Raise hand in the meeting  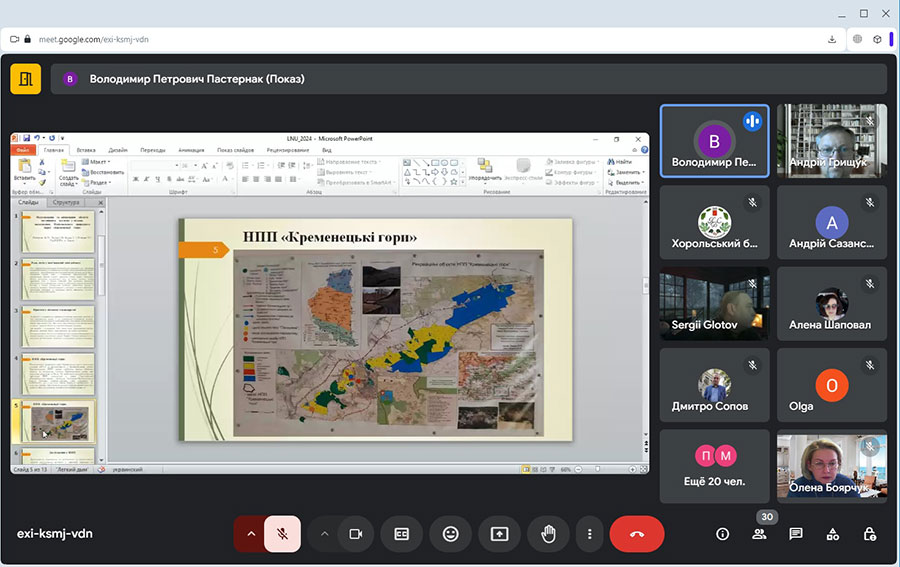pos(548,534)
